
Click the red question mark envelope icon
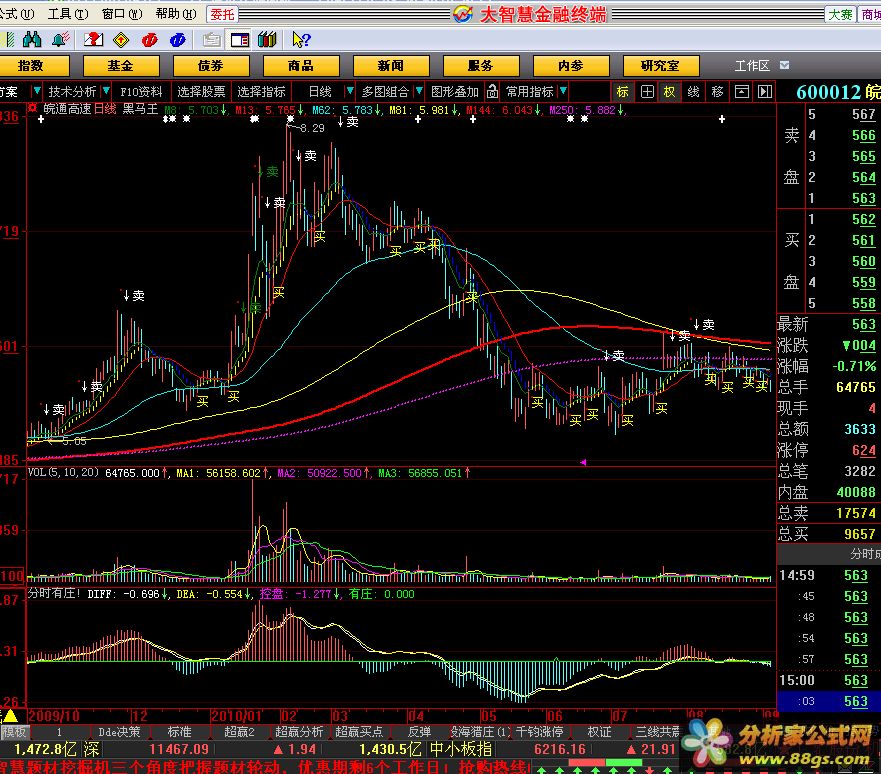(93, 39)
